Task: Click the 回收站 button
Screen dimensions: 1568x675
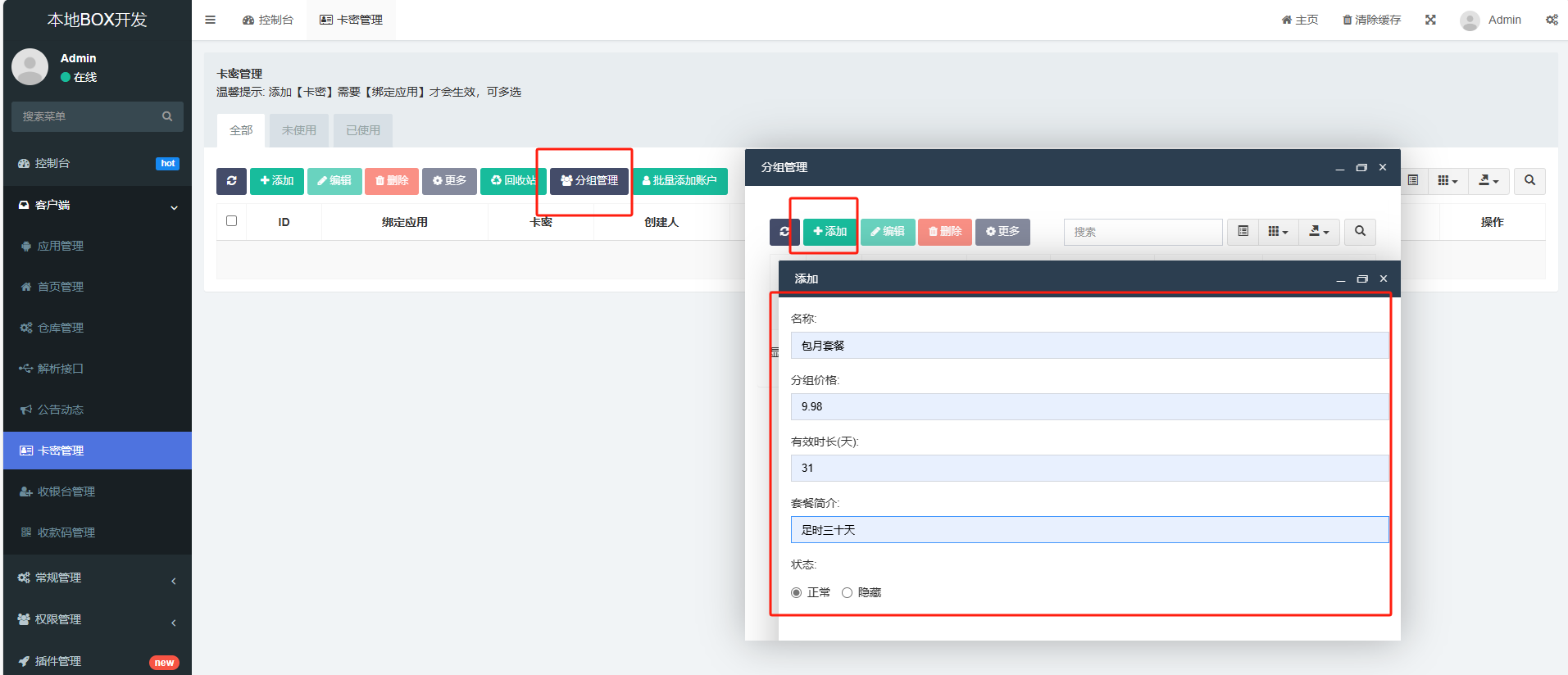Action: coord(513,181)
